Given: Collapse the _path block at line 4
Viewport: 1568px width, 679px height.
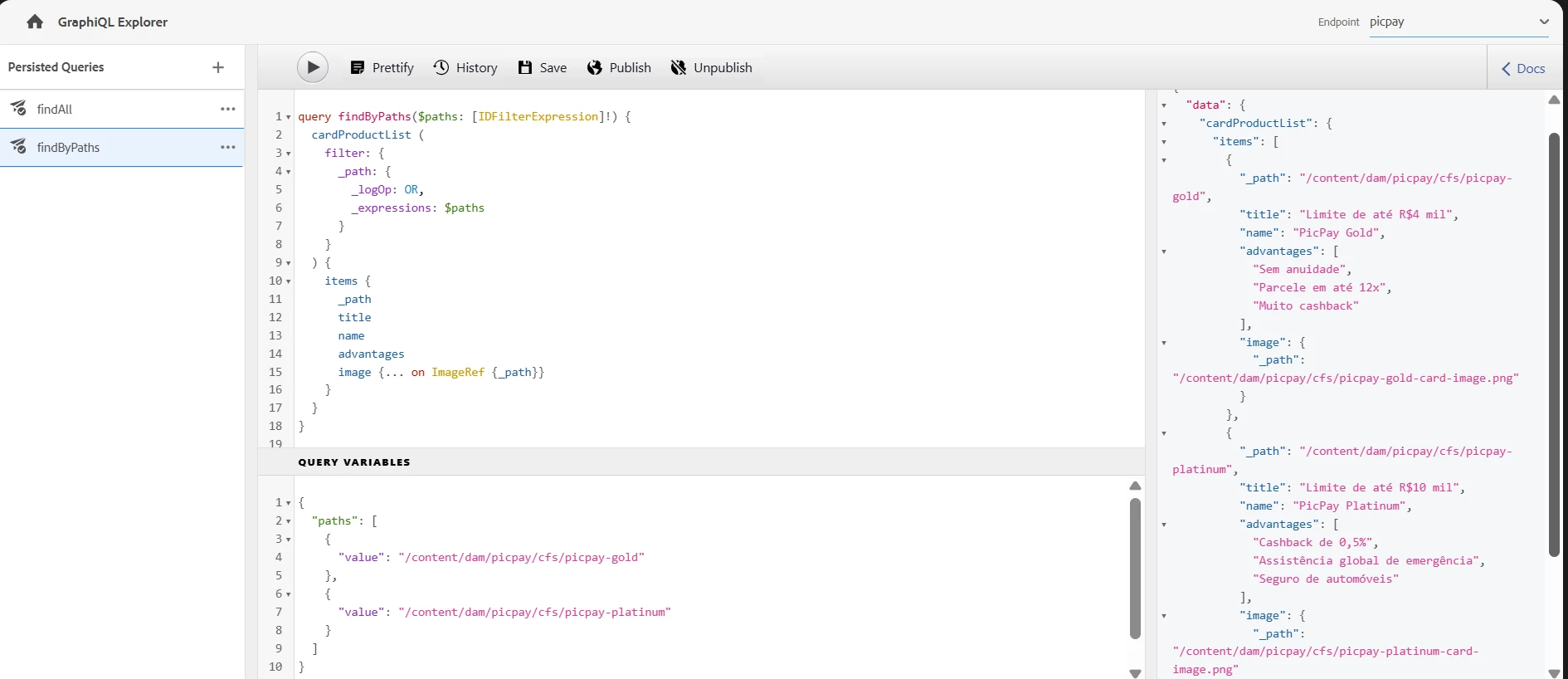Looking at the screenshot, I should coord(289,172).
